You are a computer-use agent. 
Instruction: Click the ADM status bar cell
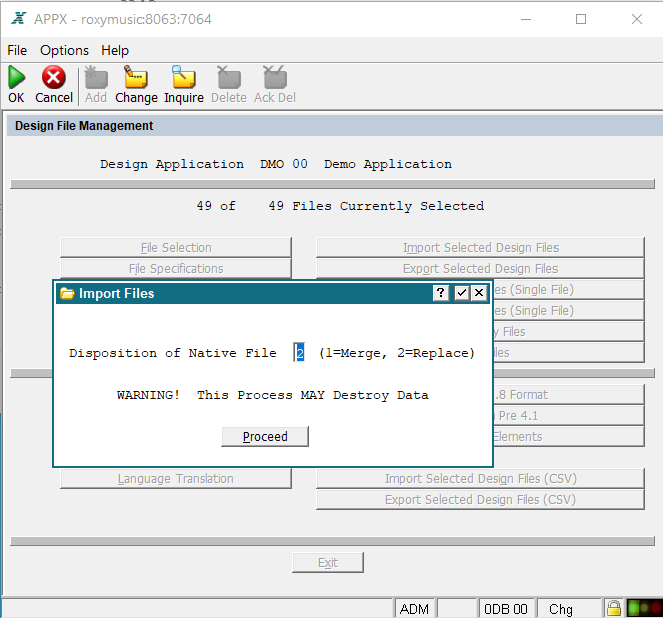[414, 609]
